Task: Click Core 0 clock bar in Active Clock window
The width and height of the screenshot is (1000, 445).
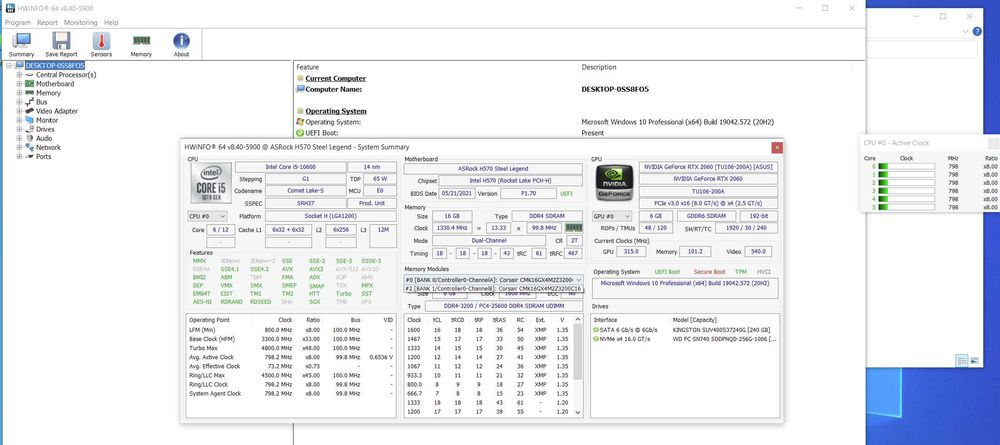Action: (x=906, y=166)
